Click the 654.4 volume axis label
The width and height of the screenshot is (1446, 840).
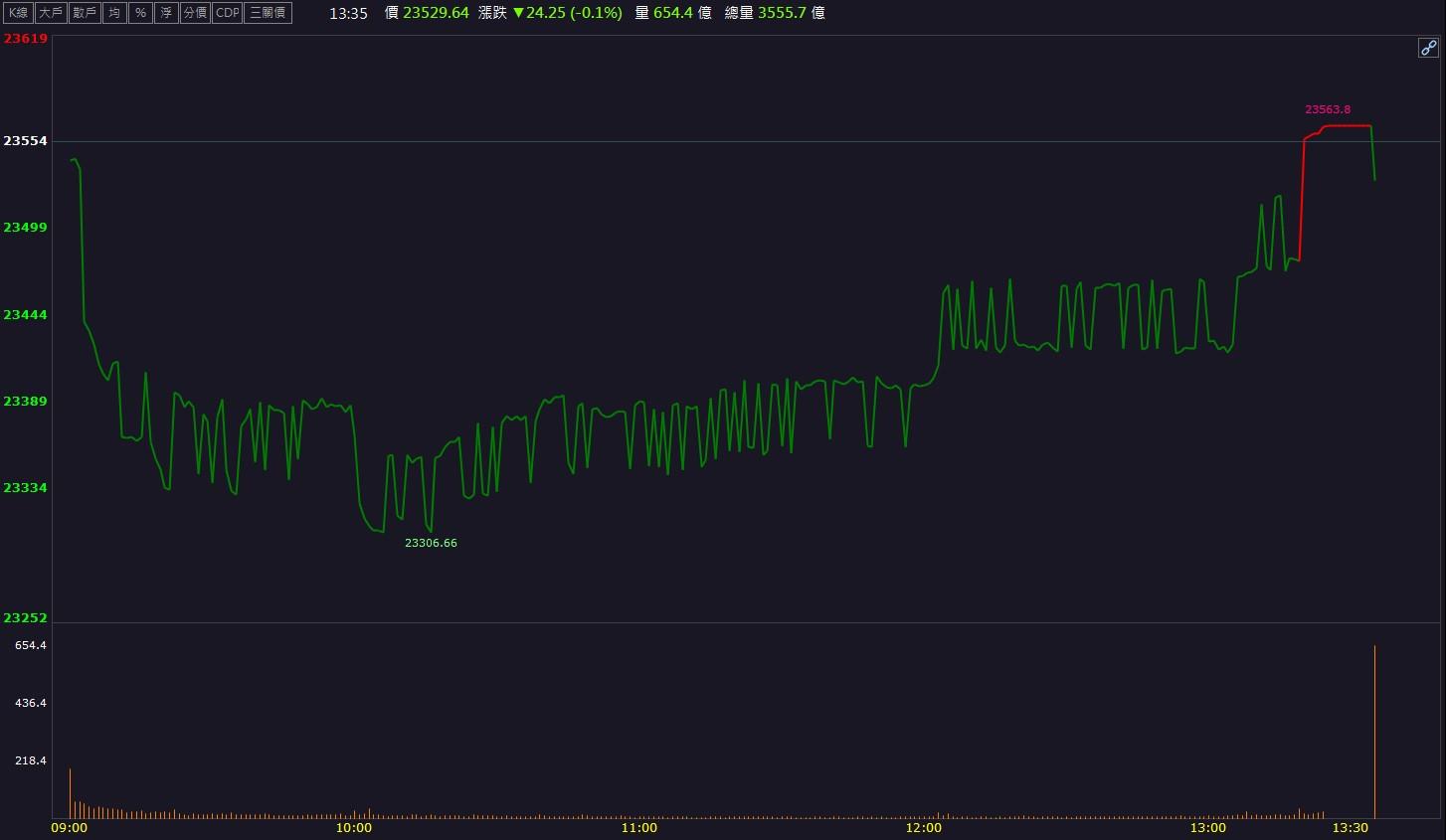(x=30, y=645)
